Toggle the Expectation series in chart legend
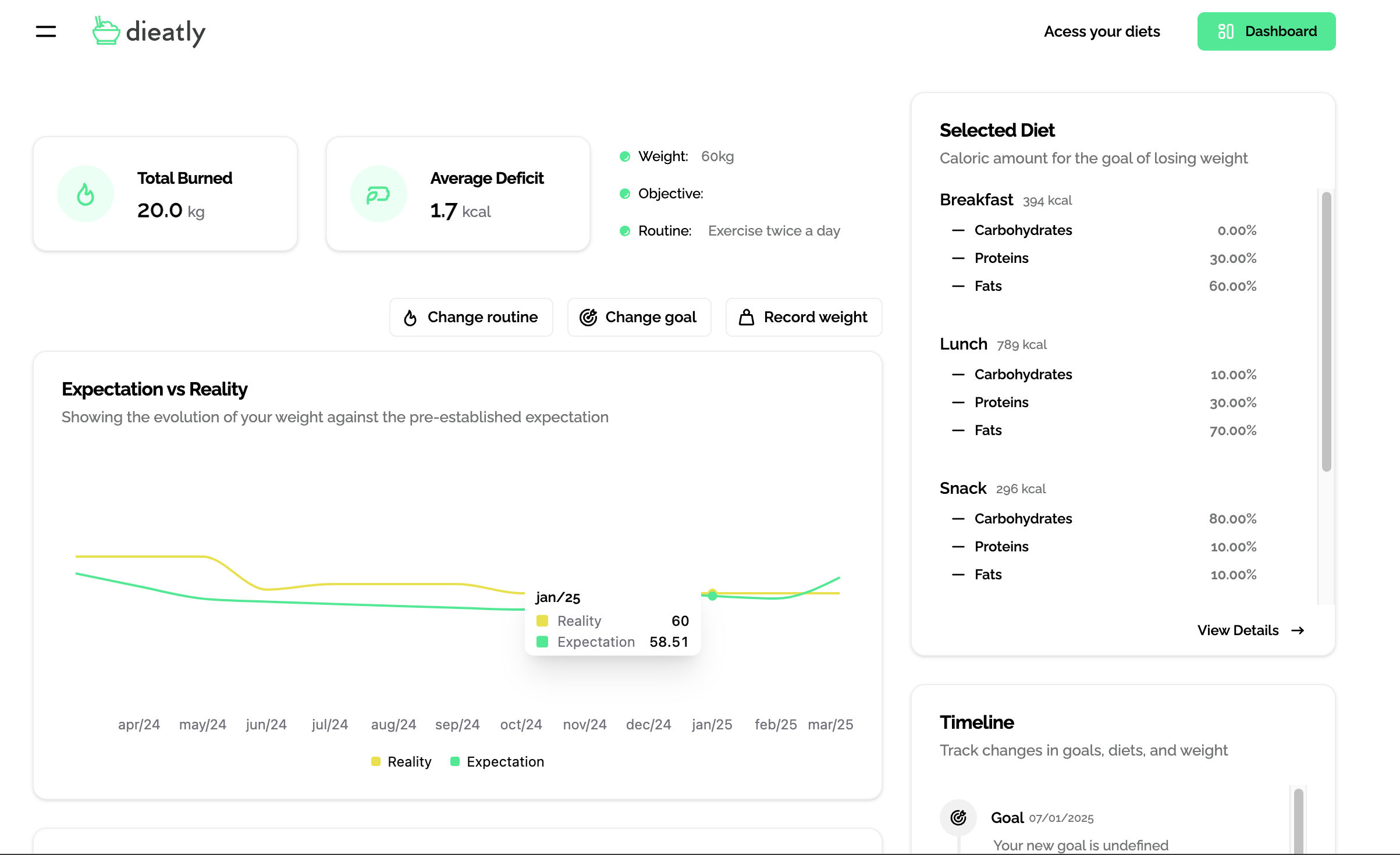The width and height of the screenshot is (1400, 855). pos(498,762)
